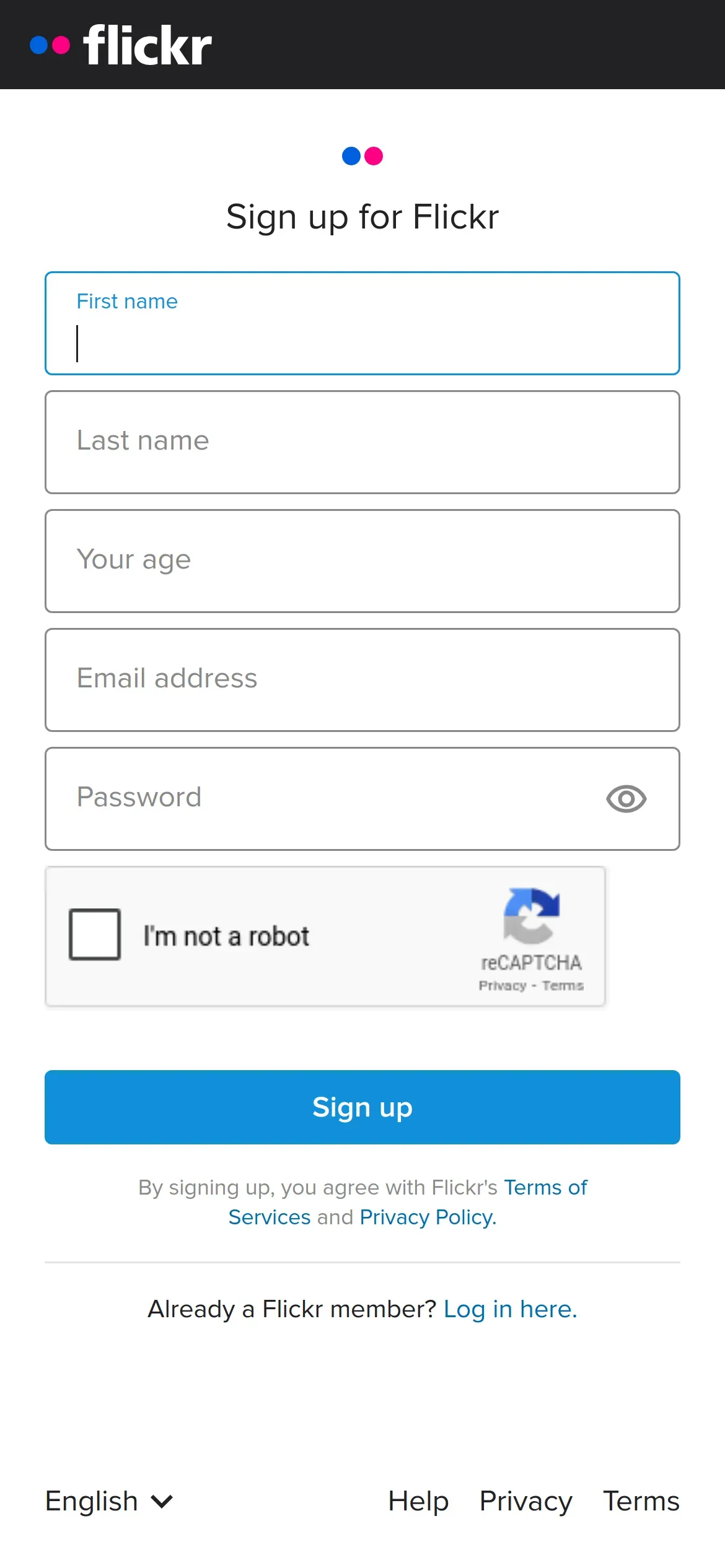Viewport: 725px width, 1568px height.
Task: Open the Terms of Services link
Action: coord(545,1188)
